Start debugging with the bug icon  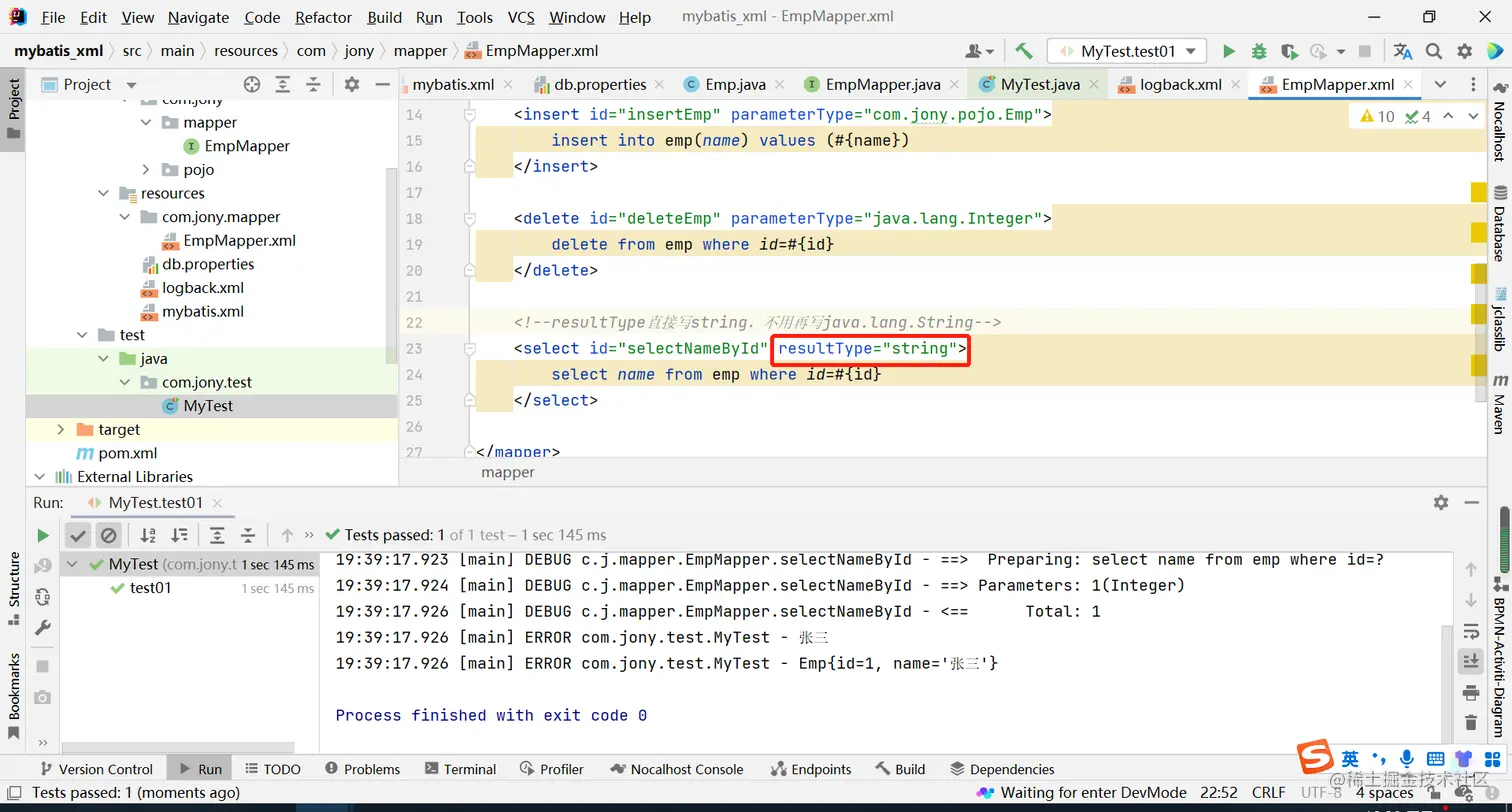tap(1259, 51)
